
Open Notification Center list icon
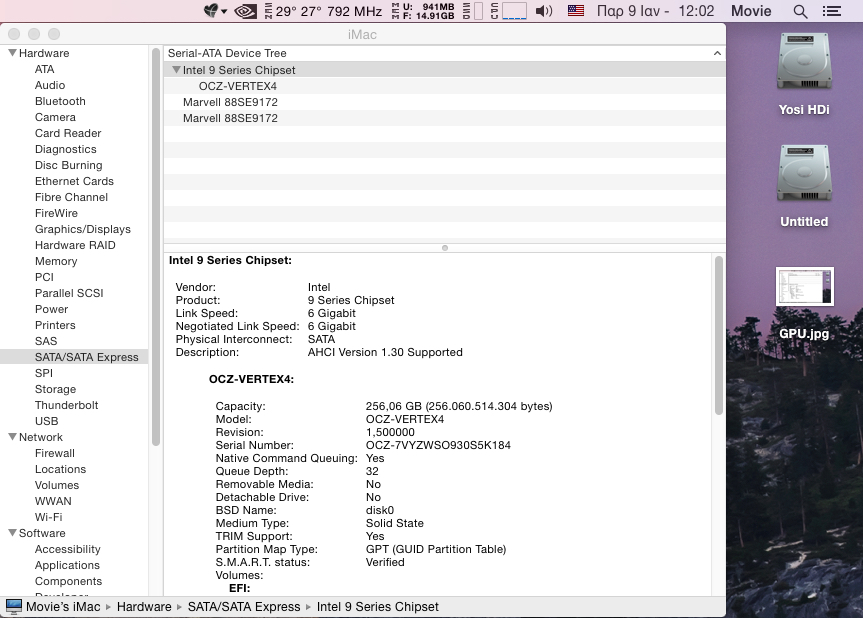tap(831, 11)
